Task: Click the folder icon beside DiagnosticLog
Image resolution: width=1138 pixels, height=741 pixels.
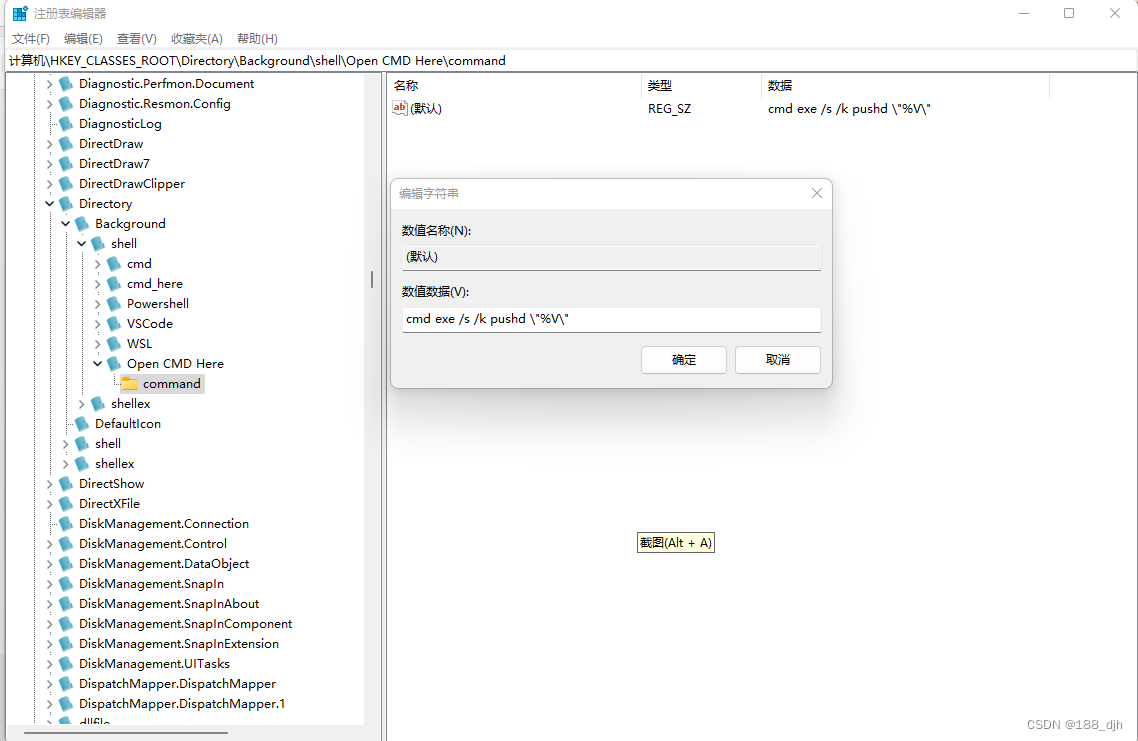Action: [66, 123]
